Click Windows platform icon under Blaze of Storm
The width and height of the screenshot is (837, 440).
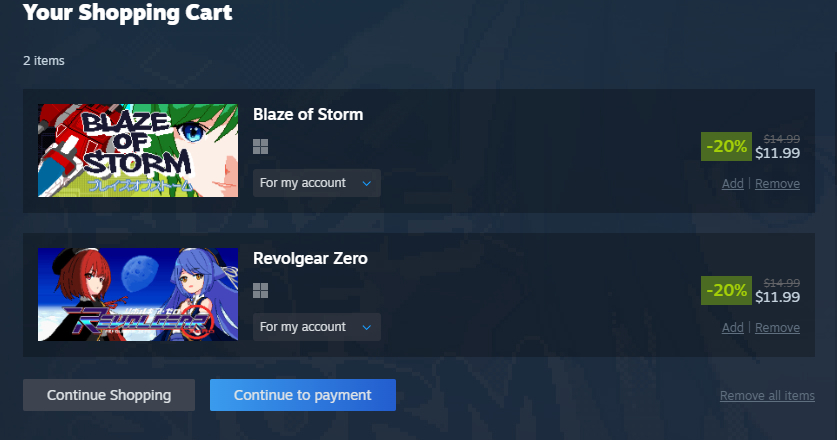click(x=260, y=146)
